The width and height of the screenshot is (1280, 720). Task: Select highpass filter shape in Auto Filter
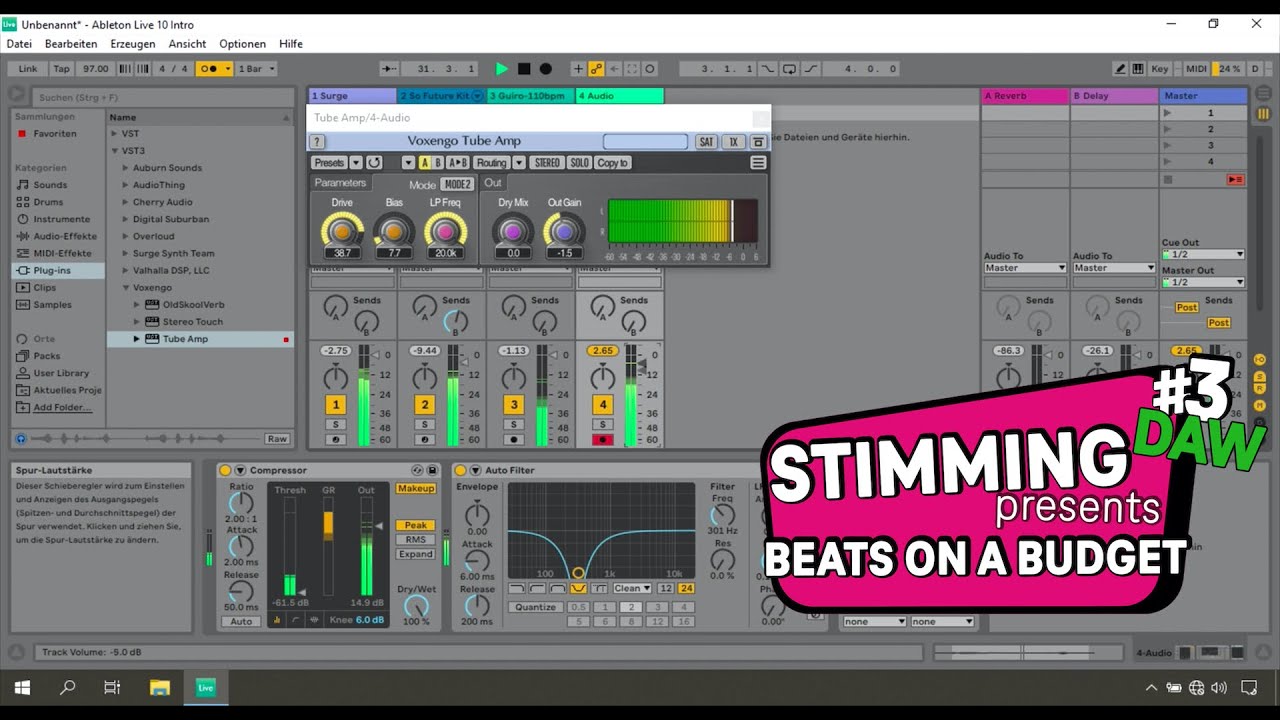[x=537, y=588]
